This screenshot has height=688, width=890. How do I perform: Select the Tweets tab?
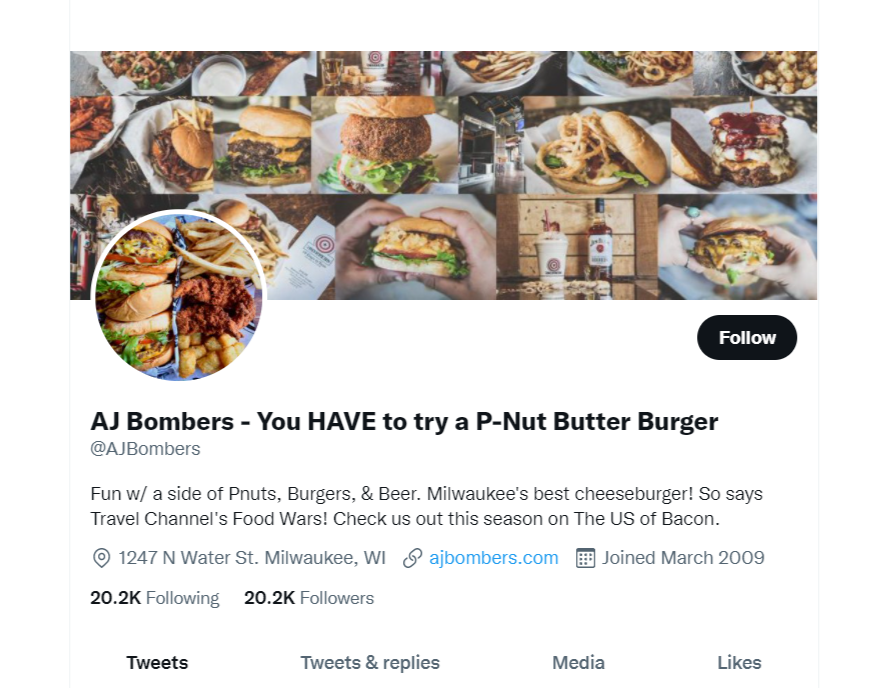(157, 662)
